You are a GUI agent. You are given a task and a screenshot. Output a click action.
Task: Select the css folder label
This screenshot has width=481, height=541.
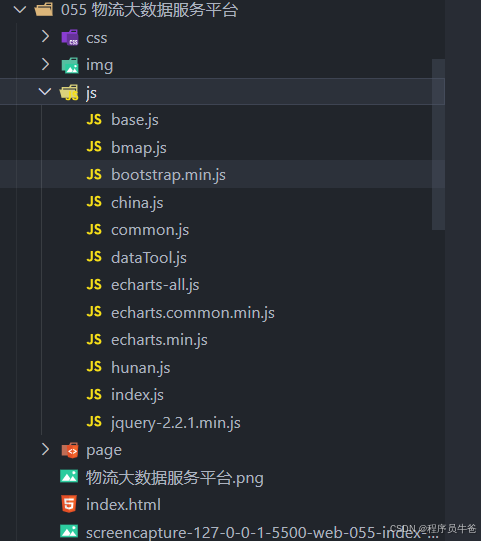[x=97, y=38]
